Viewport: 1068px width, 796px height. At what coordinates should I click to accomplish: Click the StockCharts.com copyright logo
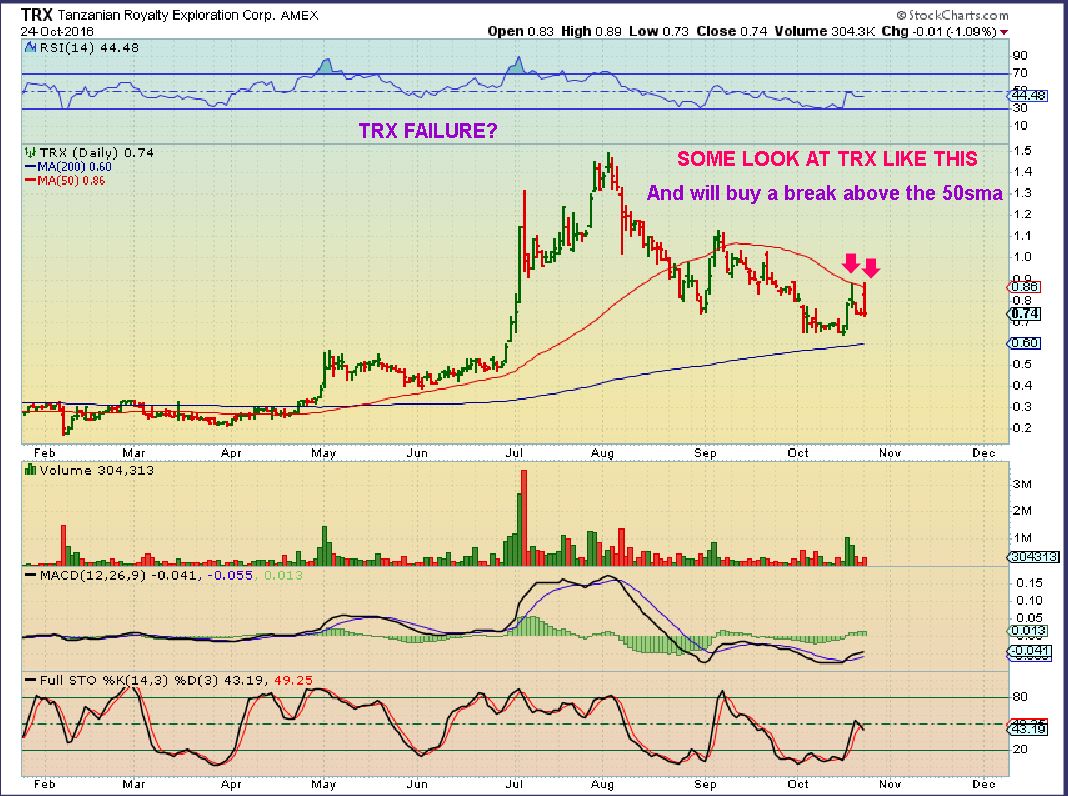tap(952, 14)
